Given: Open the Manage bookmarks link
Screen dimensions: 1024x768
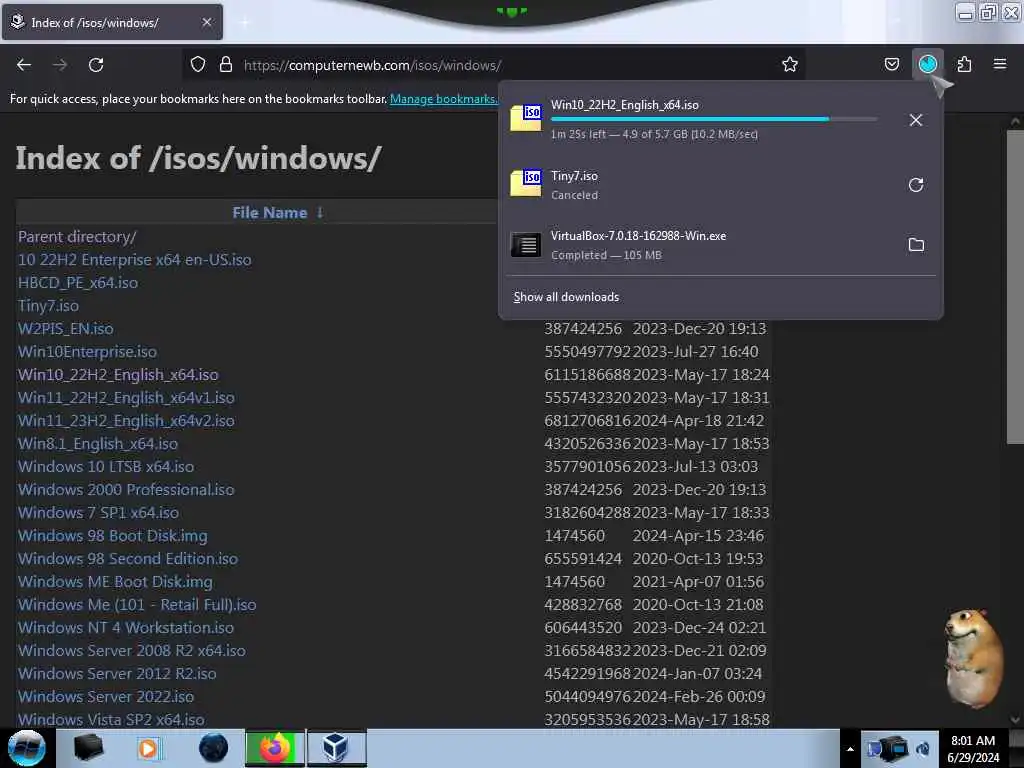Looking at the screenshot, I should (x=443, y=99).
